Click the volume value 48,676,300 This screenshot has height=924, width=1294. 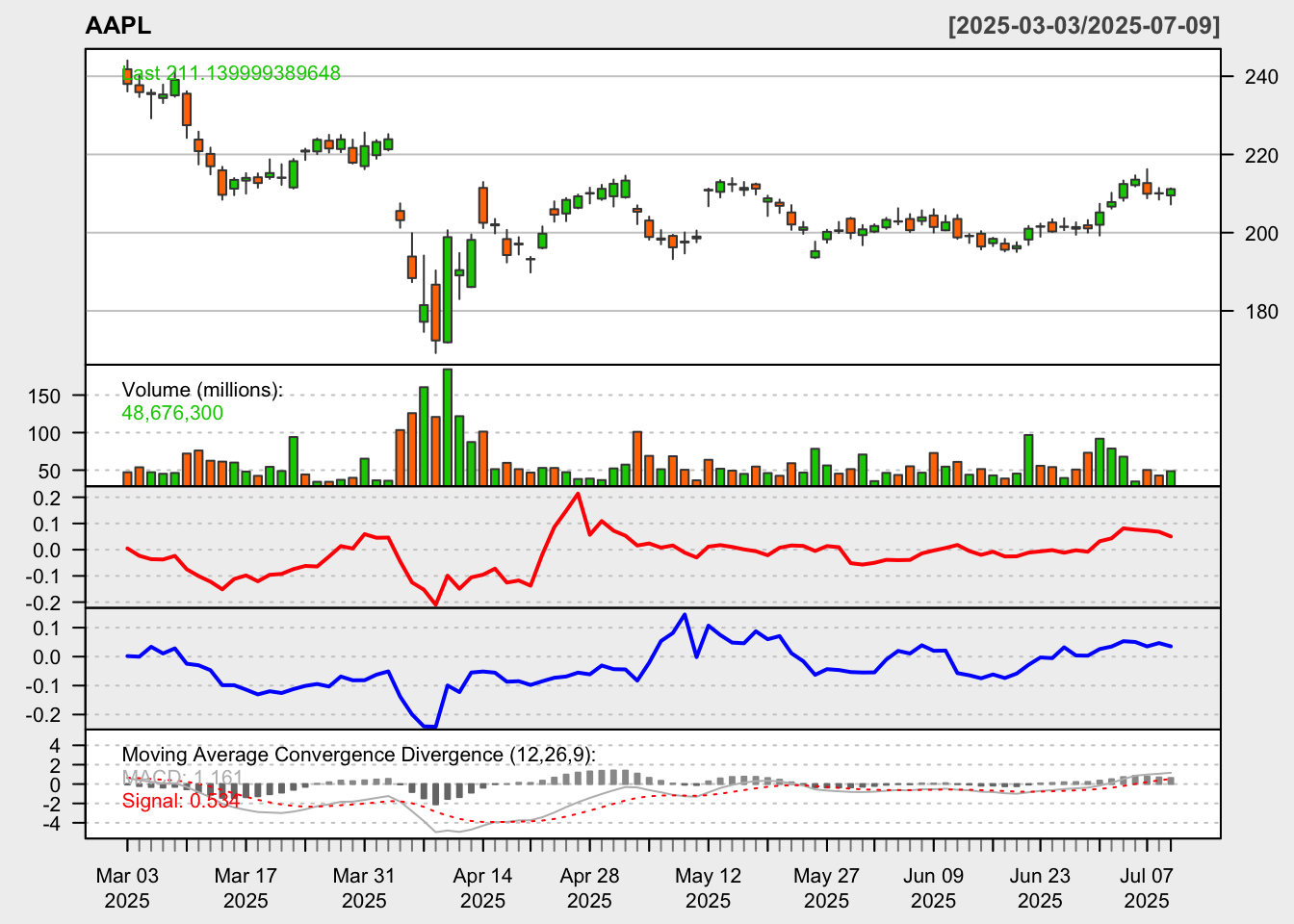(172, 413)
